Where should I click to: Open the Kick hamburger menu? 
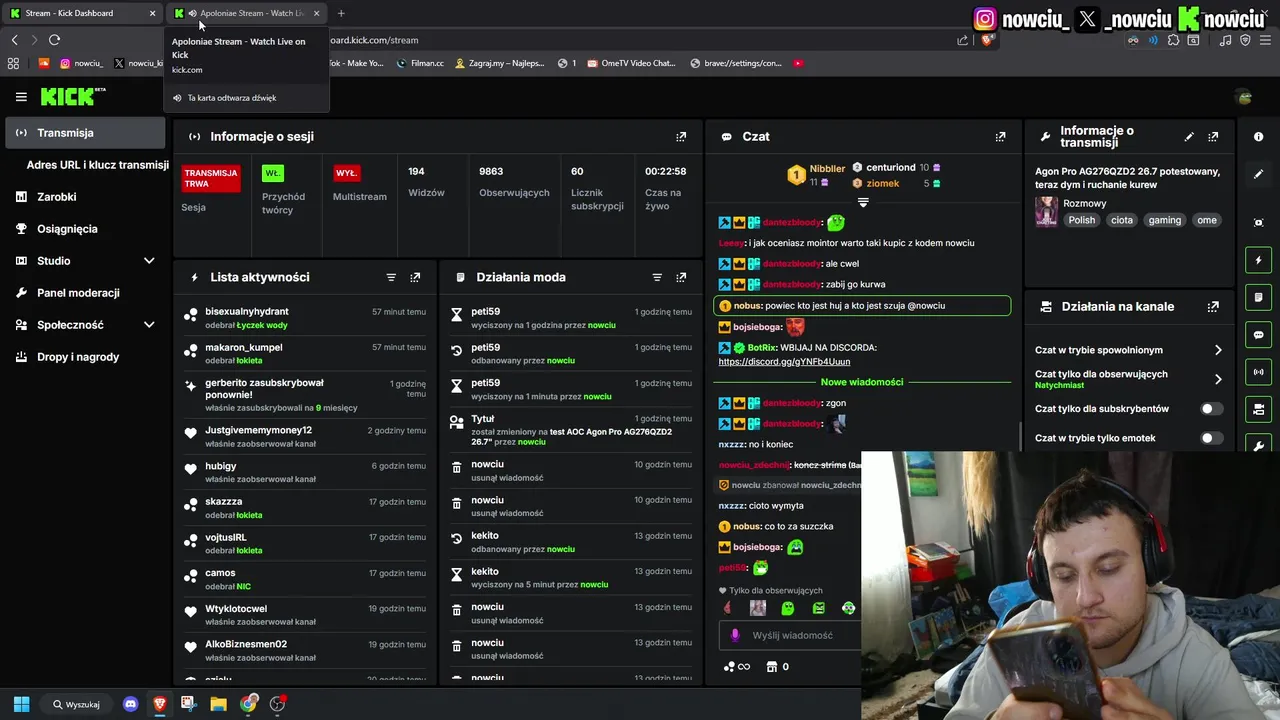click(21, 97)
